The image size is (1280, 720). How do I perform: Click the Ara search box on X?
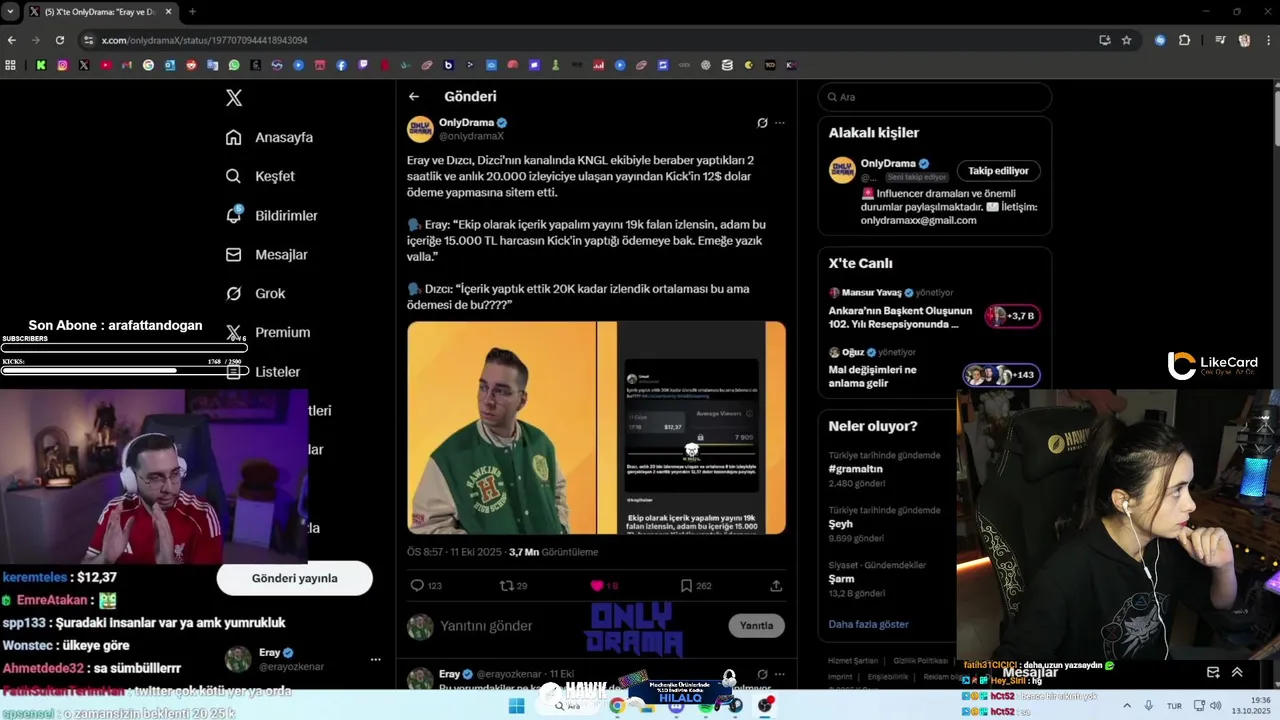coord(935,97)
